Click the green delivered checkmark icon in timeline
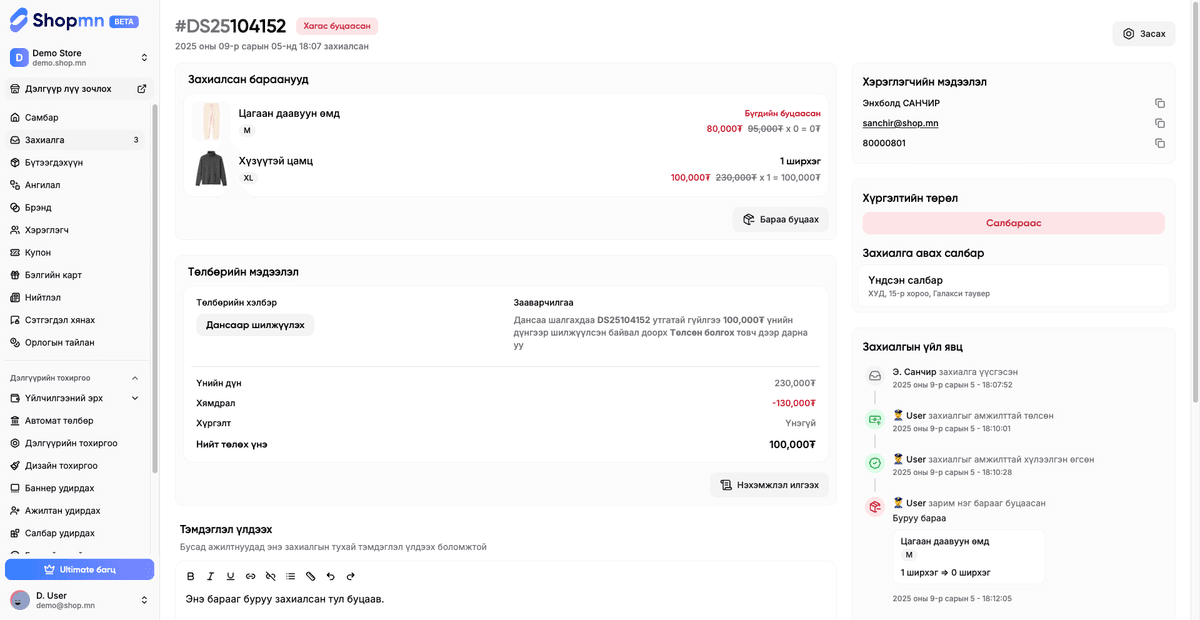Image resolution: width=1200 pixels, height=620 pixels. tap(875, 463)
